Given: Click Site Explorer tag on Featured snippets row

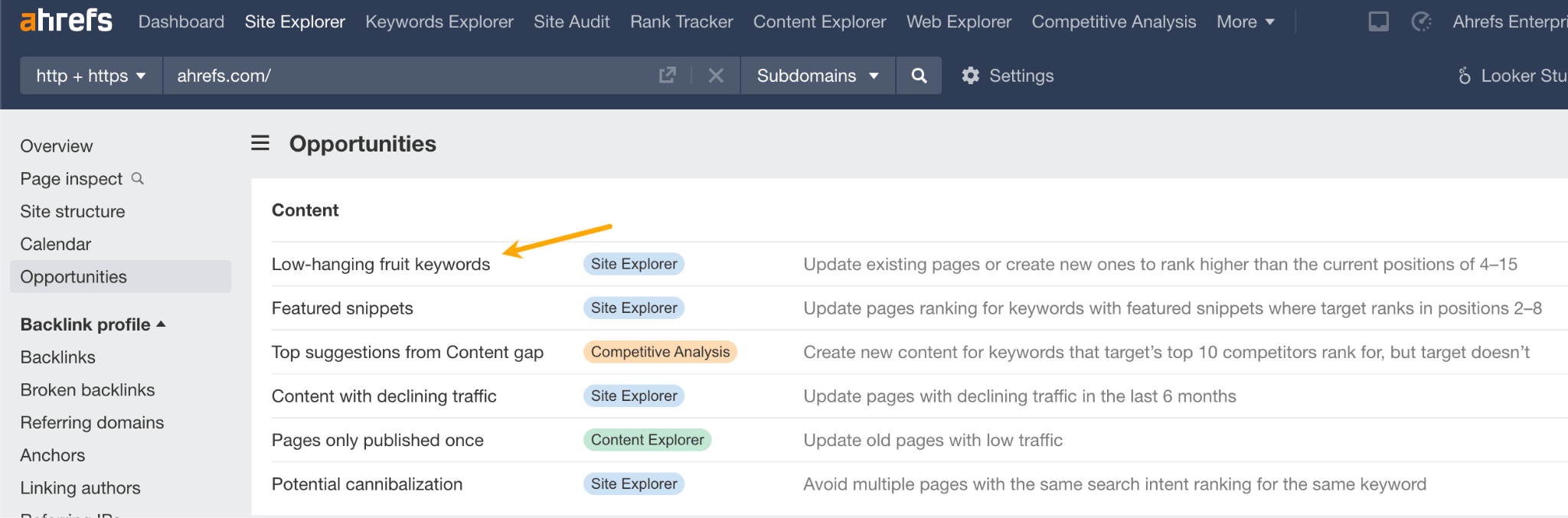Looking at the screenshot, I should [634, 308].
